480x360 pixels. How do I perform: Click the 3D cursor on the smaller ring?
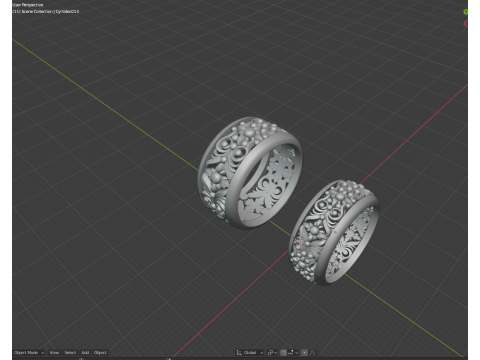[298, 241]
